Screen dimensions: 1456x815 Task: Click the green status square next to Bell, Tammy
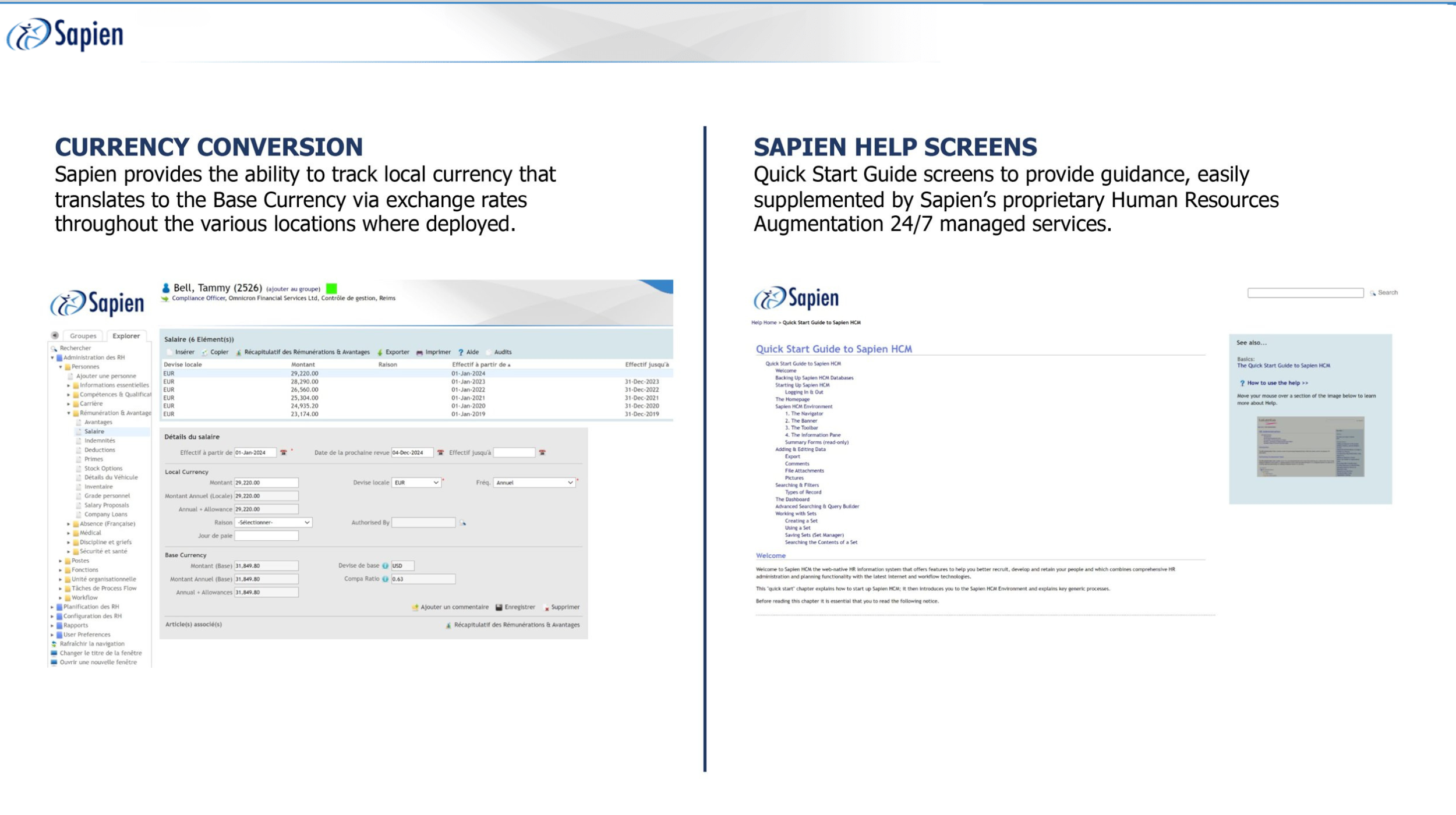click(x=331, y=289)
